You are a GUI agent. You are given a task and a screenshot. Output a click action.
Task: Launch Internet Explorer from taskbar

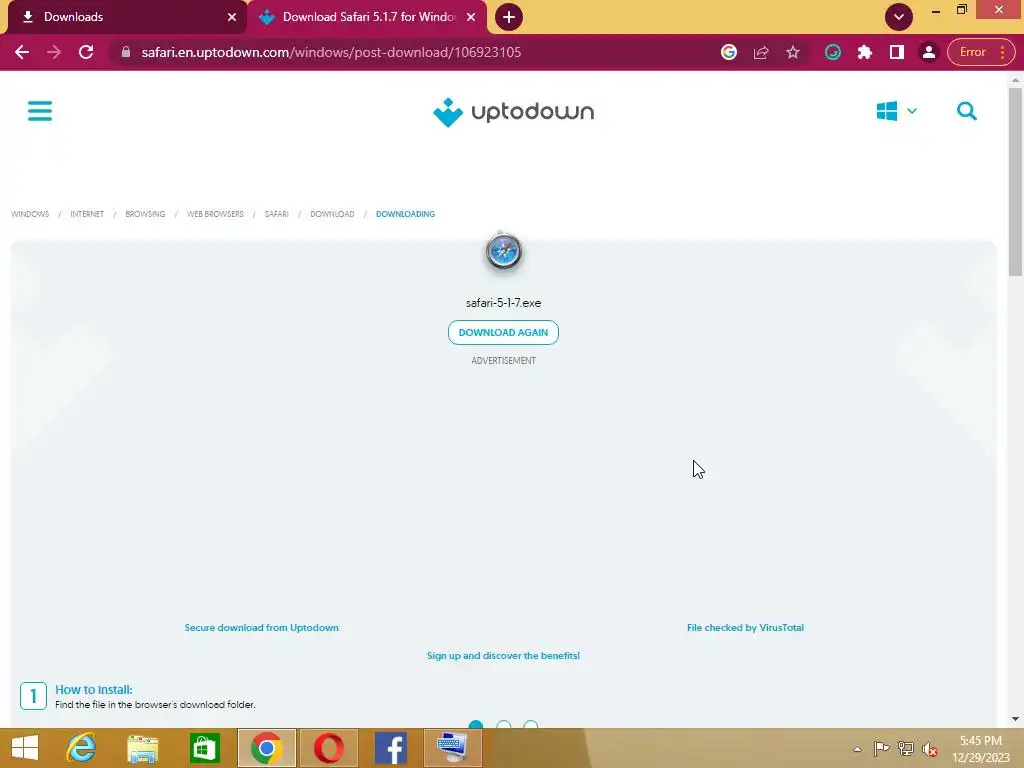point(82,748)
